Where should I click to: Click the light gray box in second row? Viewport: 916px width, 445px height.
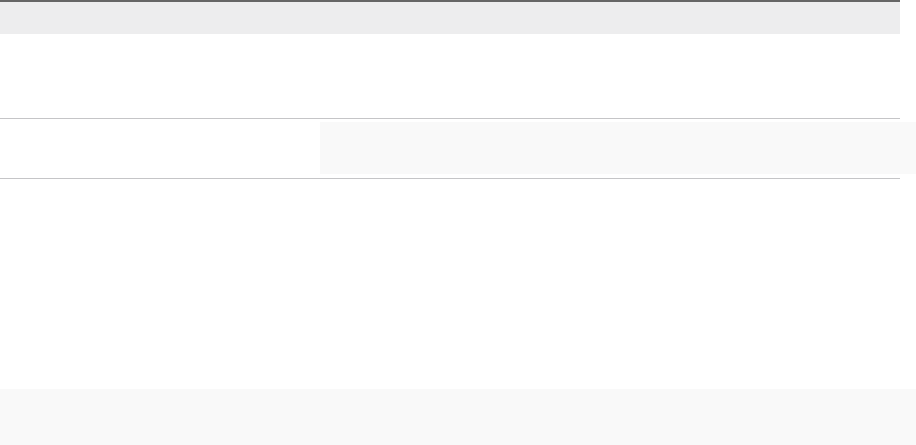point(617,148)
